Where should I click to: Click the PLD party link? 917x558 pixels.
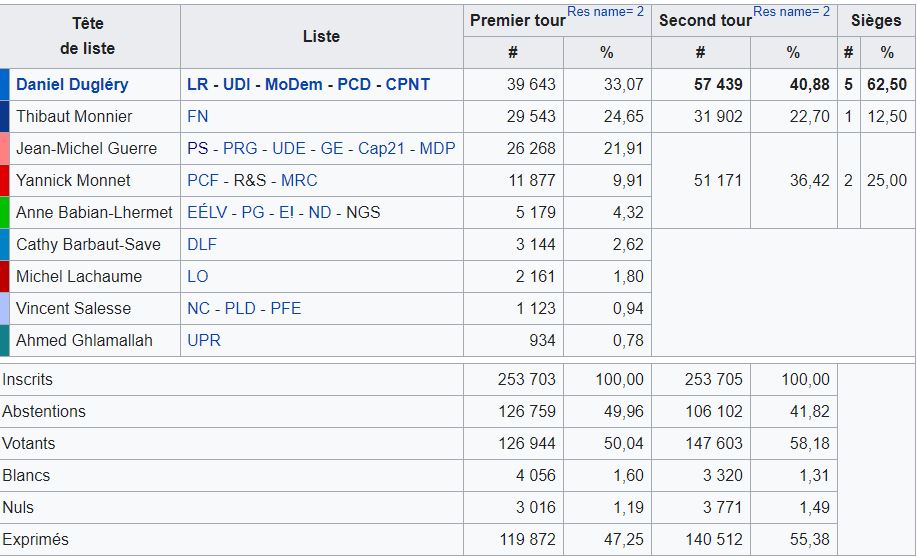pos(240,309)
